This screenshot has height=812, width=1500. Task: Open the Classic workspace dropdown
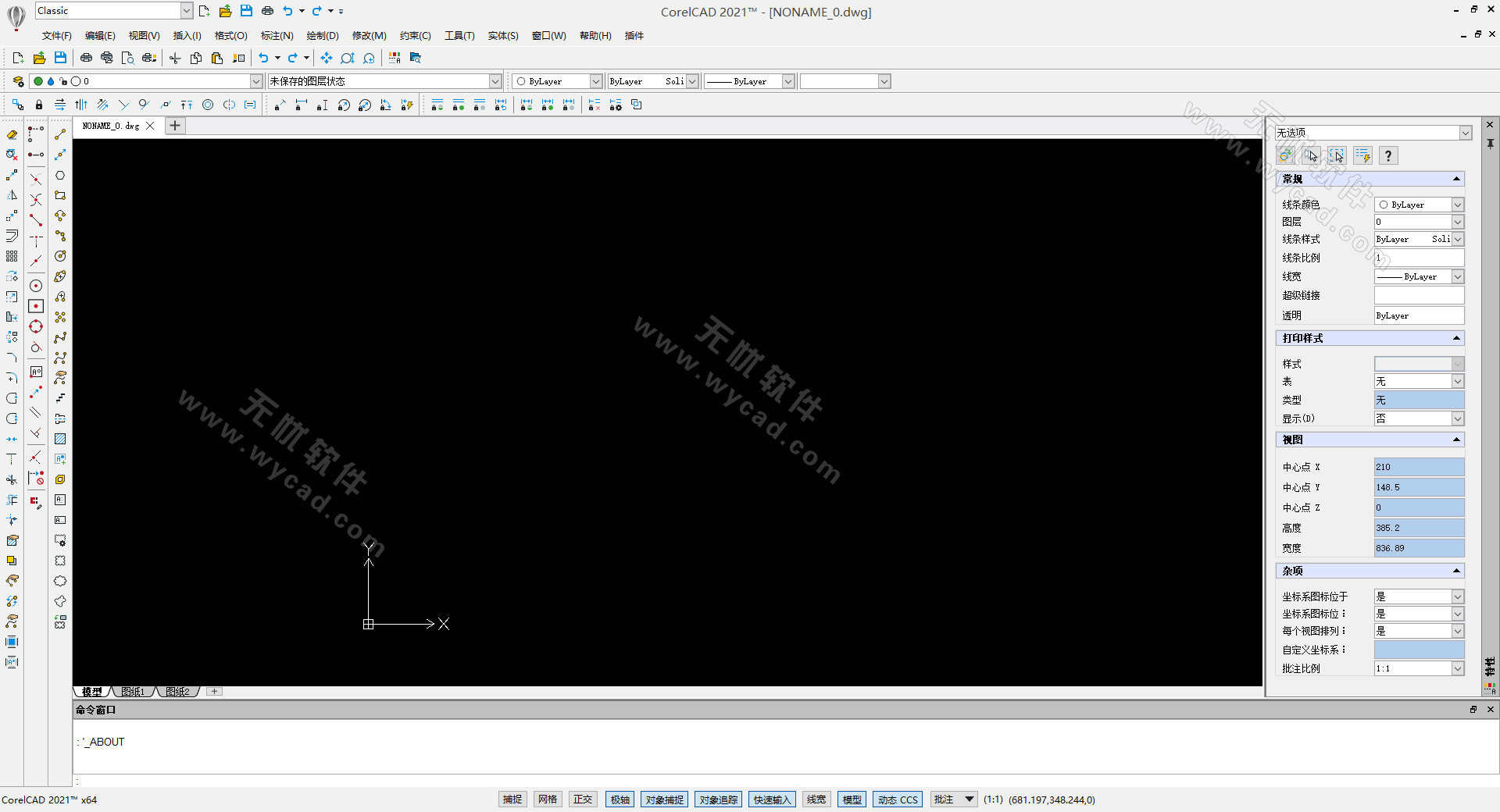(x=187, y=10)
